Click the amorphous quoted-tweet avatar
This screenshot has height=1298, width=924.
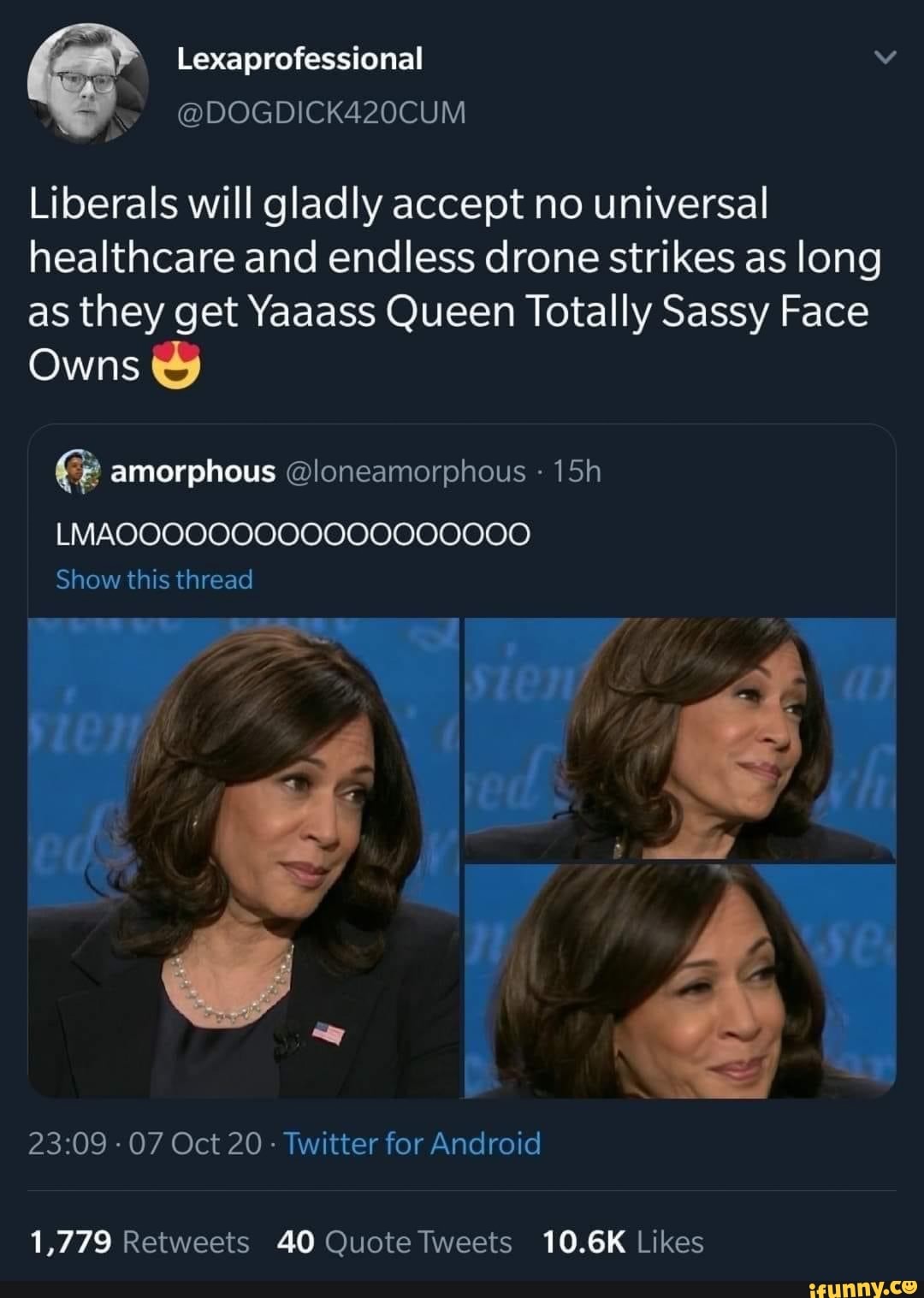coord(79,471)
